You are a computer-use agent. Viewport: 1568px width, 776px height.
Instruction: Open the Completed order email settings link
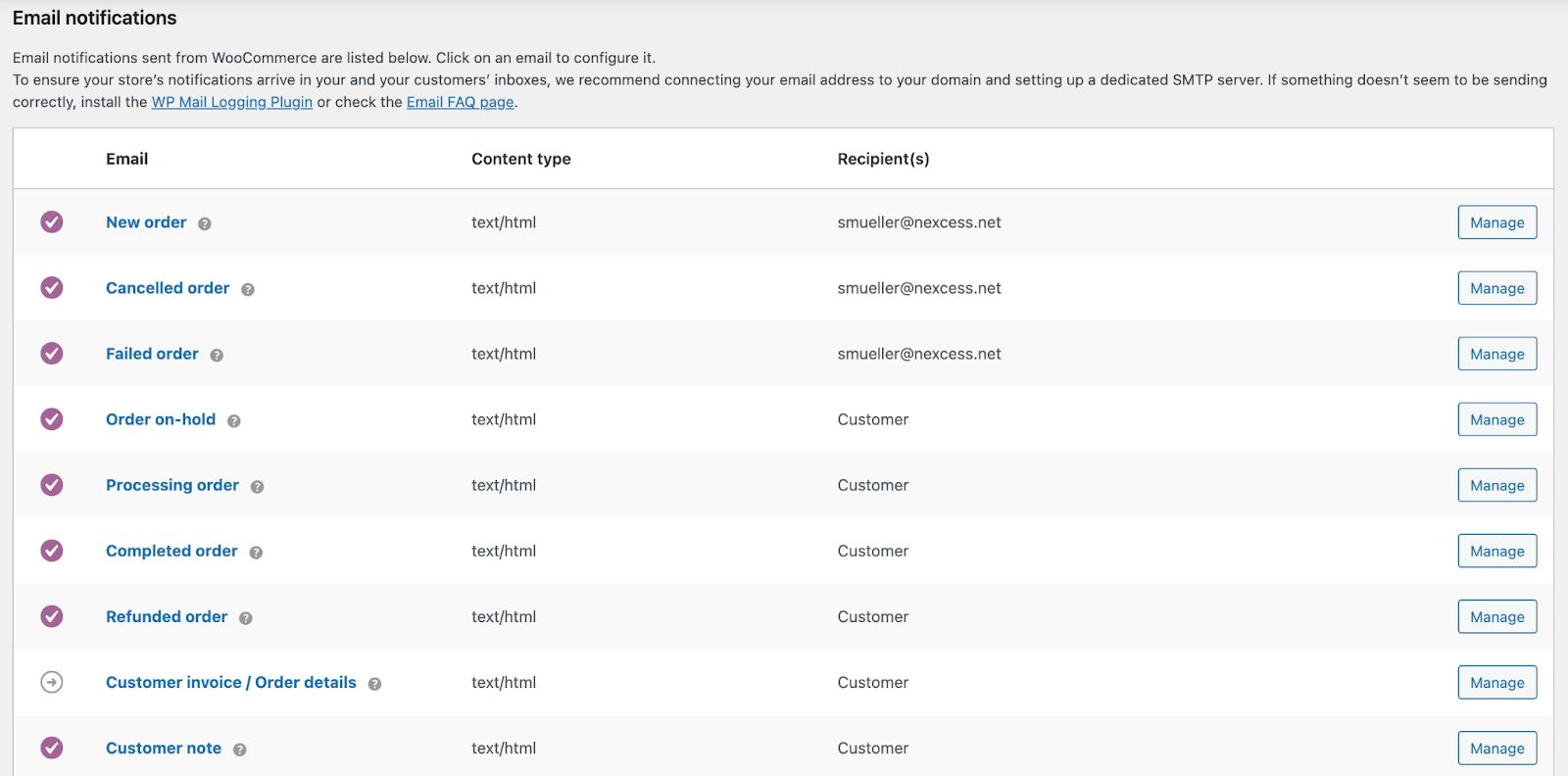[x=171, y=551]
